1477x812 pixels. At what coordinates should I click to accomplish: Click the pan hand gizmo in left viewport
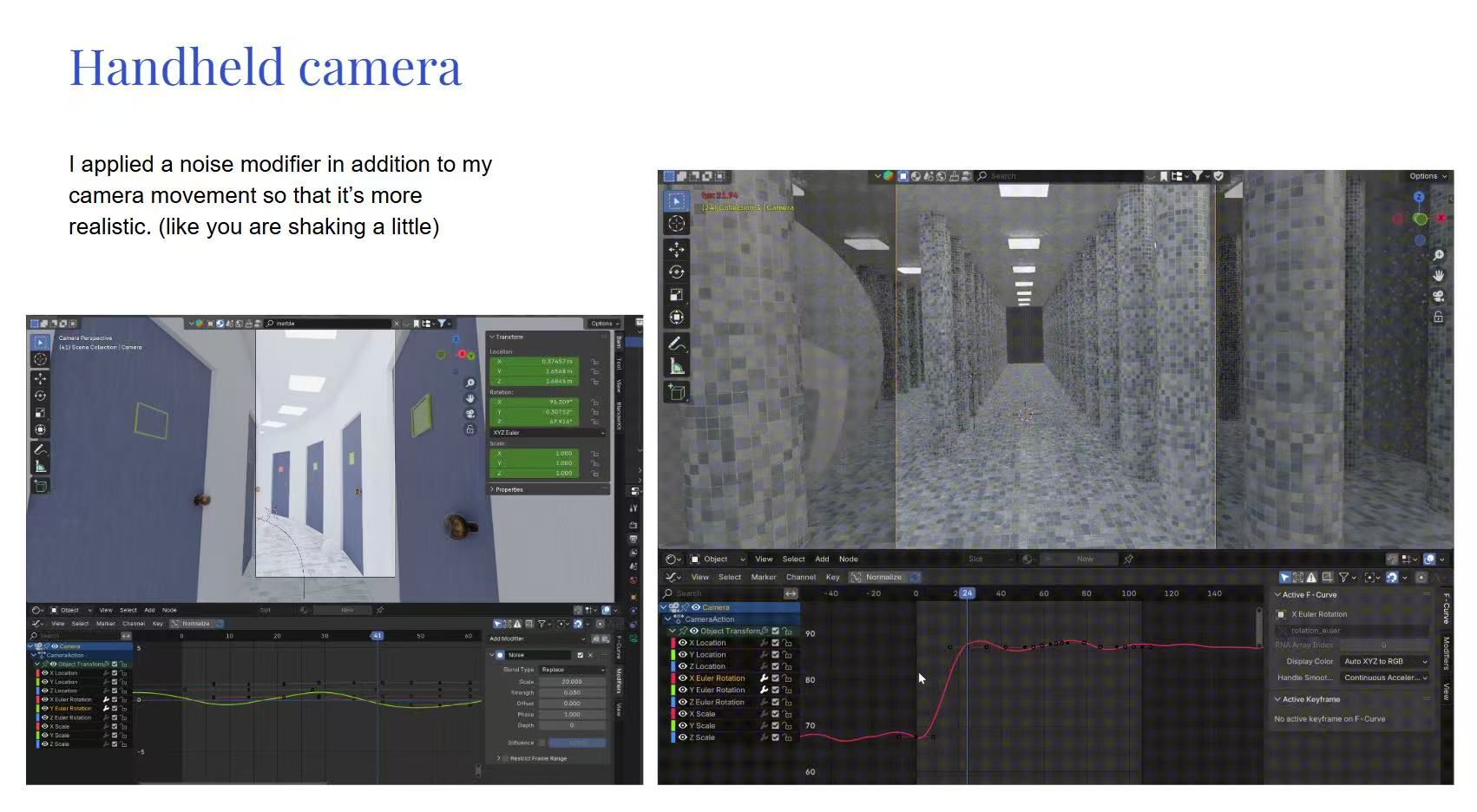[x=470, y=398]
